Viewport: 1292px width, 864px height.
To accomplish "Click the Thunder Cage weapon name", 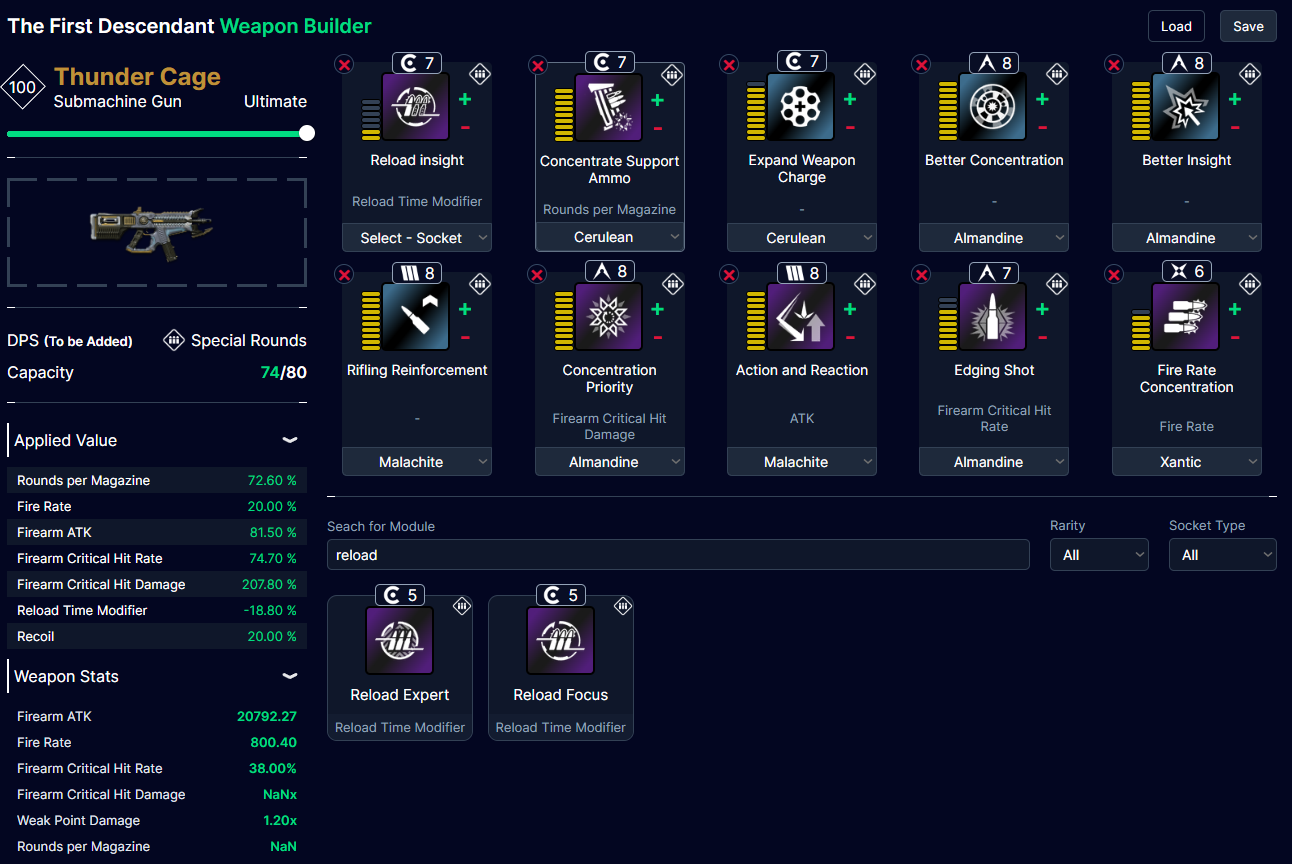I will tap(137, 77).
